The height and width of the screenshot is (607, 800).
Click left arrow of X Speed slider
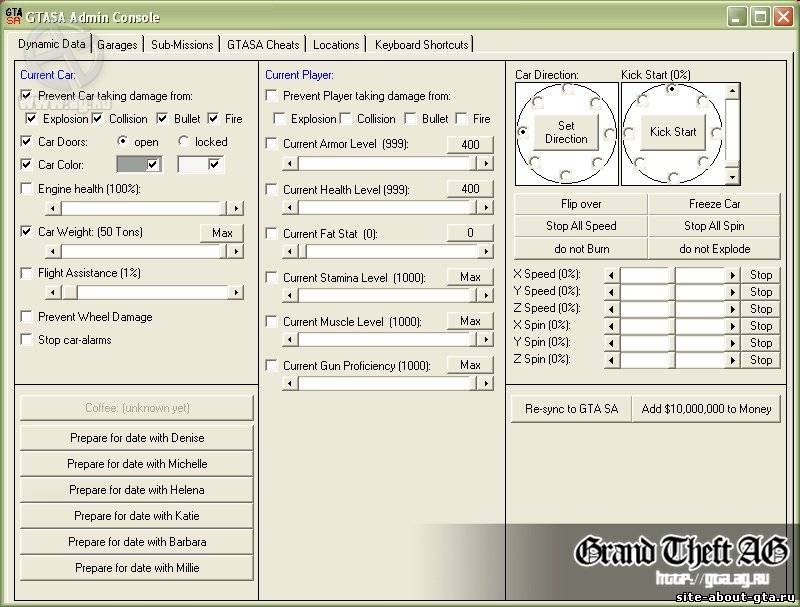[611, 275]
